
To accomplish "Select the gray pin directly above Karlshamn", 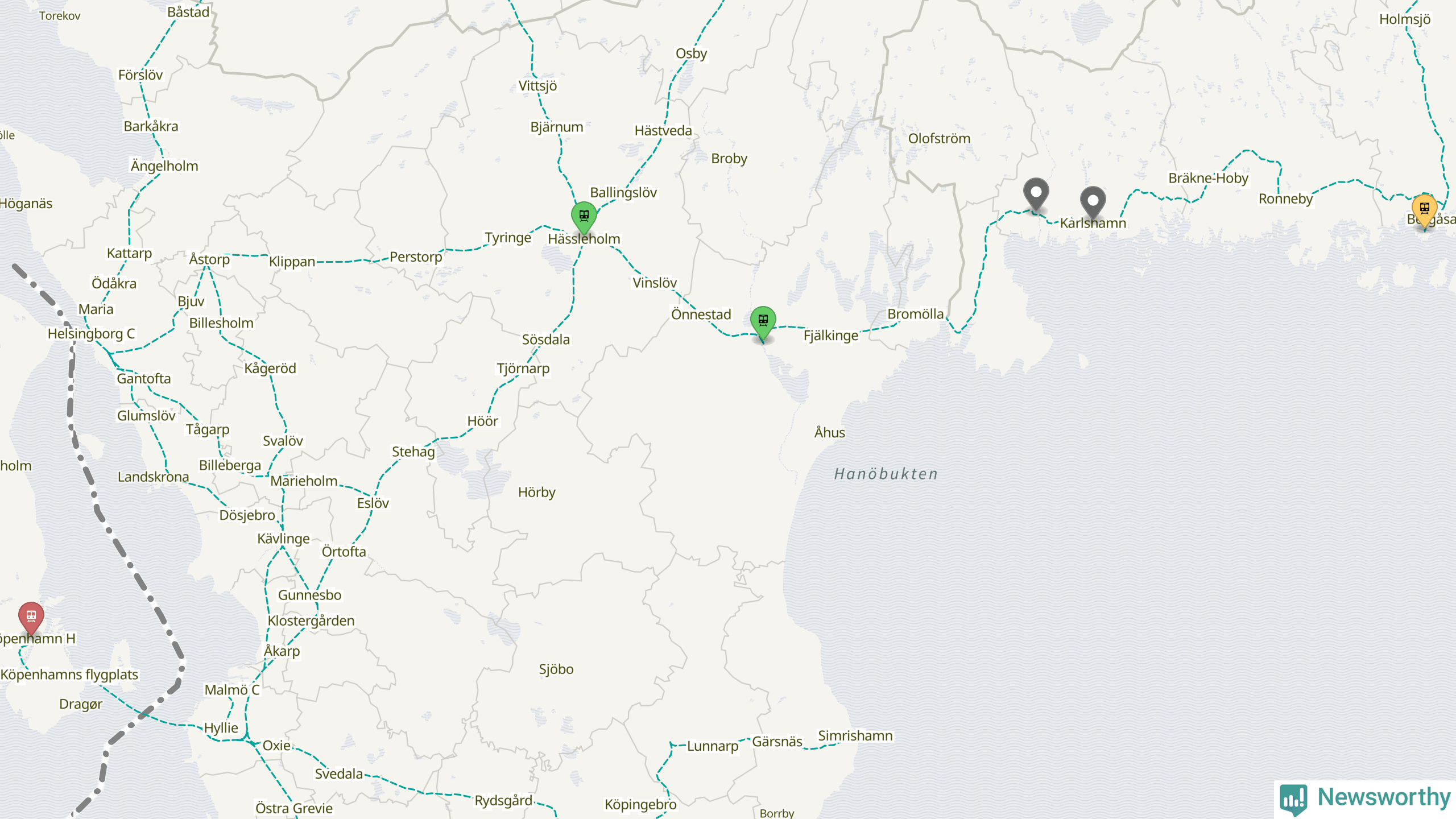I will click(1093, 202).
